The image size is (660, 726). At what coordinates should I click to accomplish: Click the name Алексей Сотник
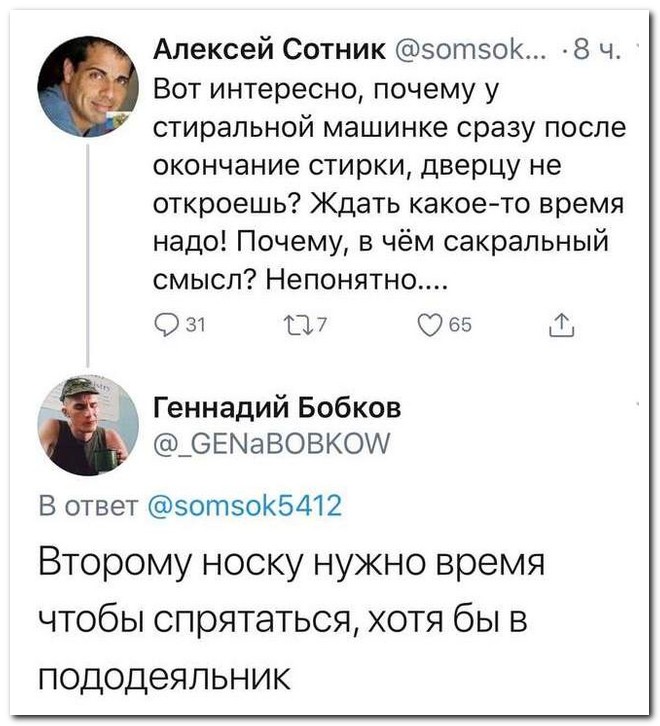271,51
